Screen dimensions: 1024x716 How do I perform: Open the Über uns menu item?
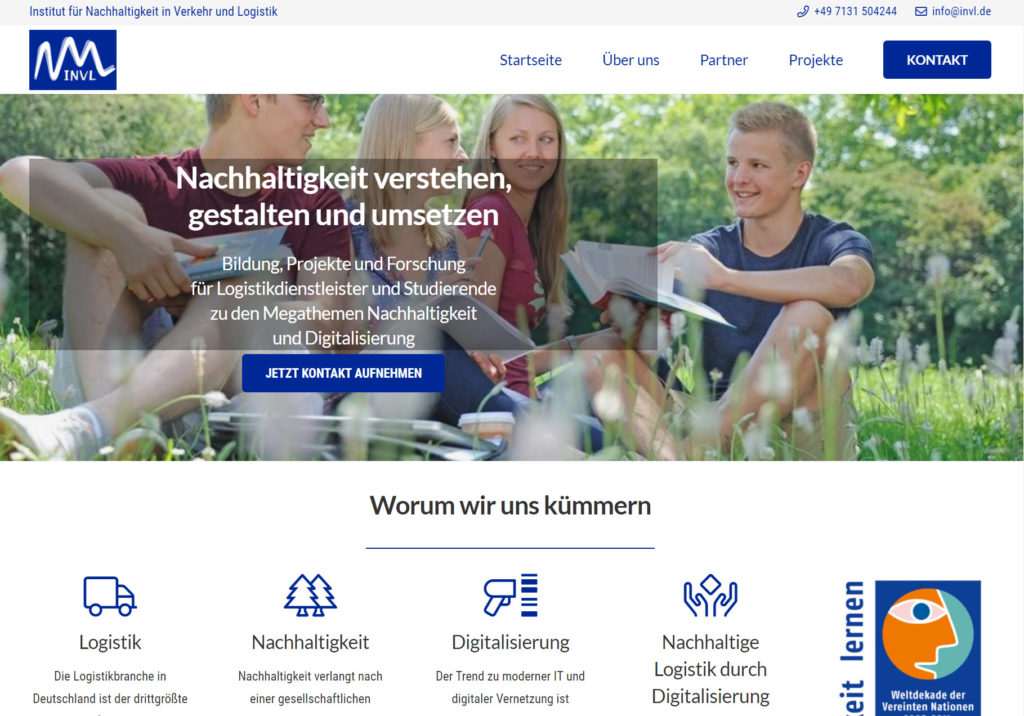[x=630, y=60]
